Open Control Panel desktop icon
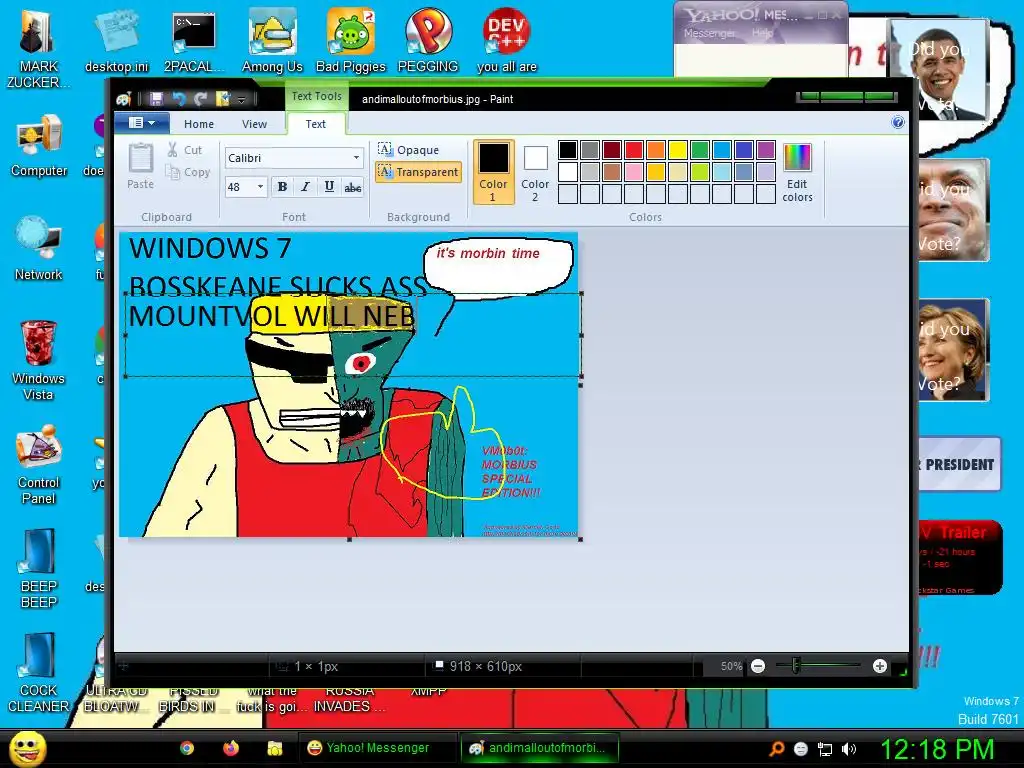This screenshot has height=768, width=1024. coord(38,464)
